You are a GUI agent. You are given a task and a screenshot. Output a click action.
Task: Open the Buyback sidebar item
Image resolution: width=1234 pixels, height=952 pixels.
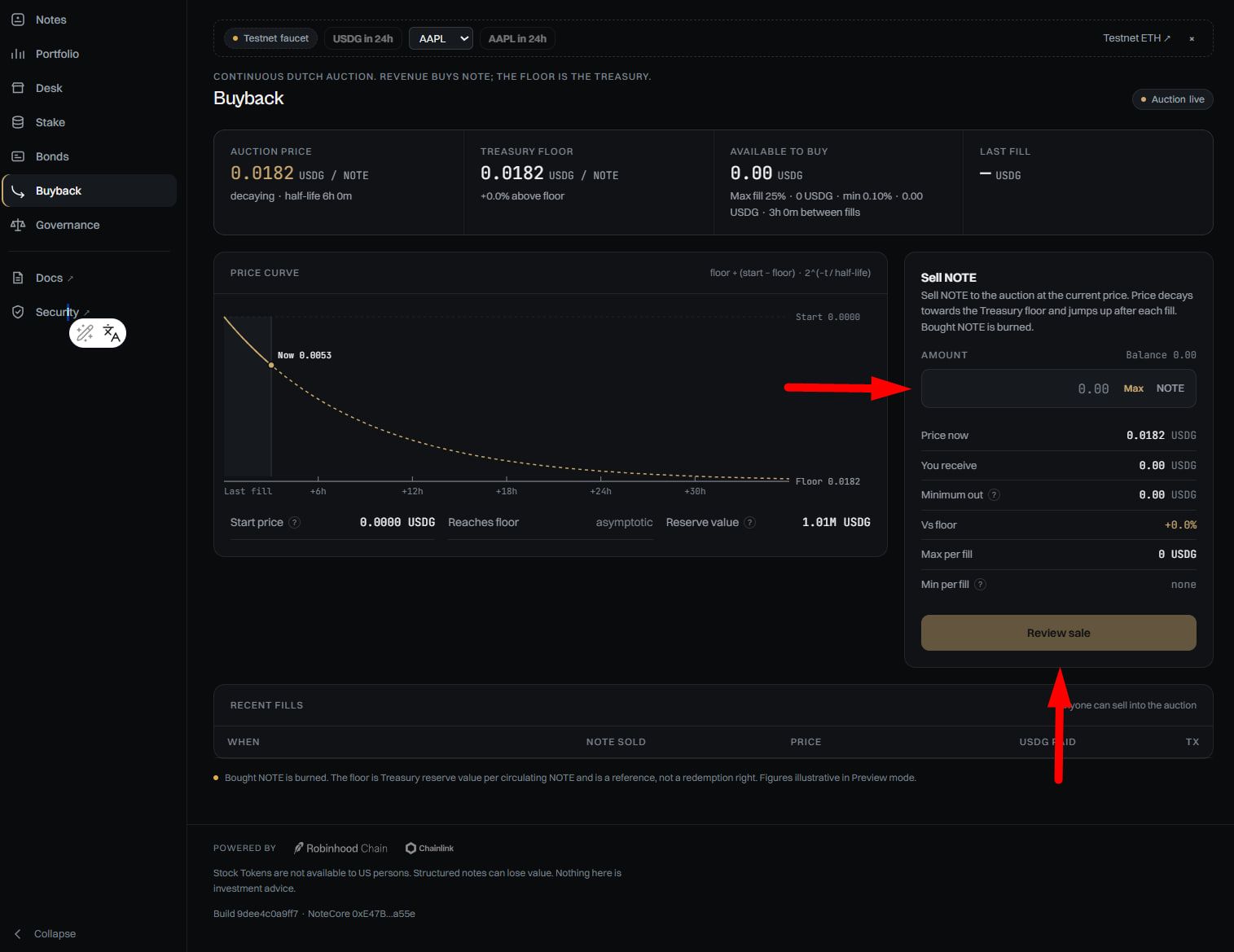pyautogui.click(x=90, y=191)
